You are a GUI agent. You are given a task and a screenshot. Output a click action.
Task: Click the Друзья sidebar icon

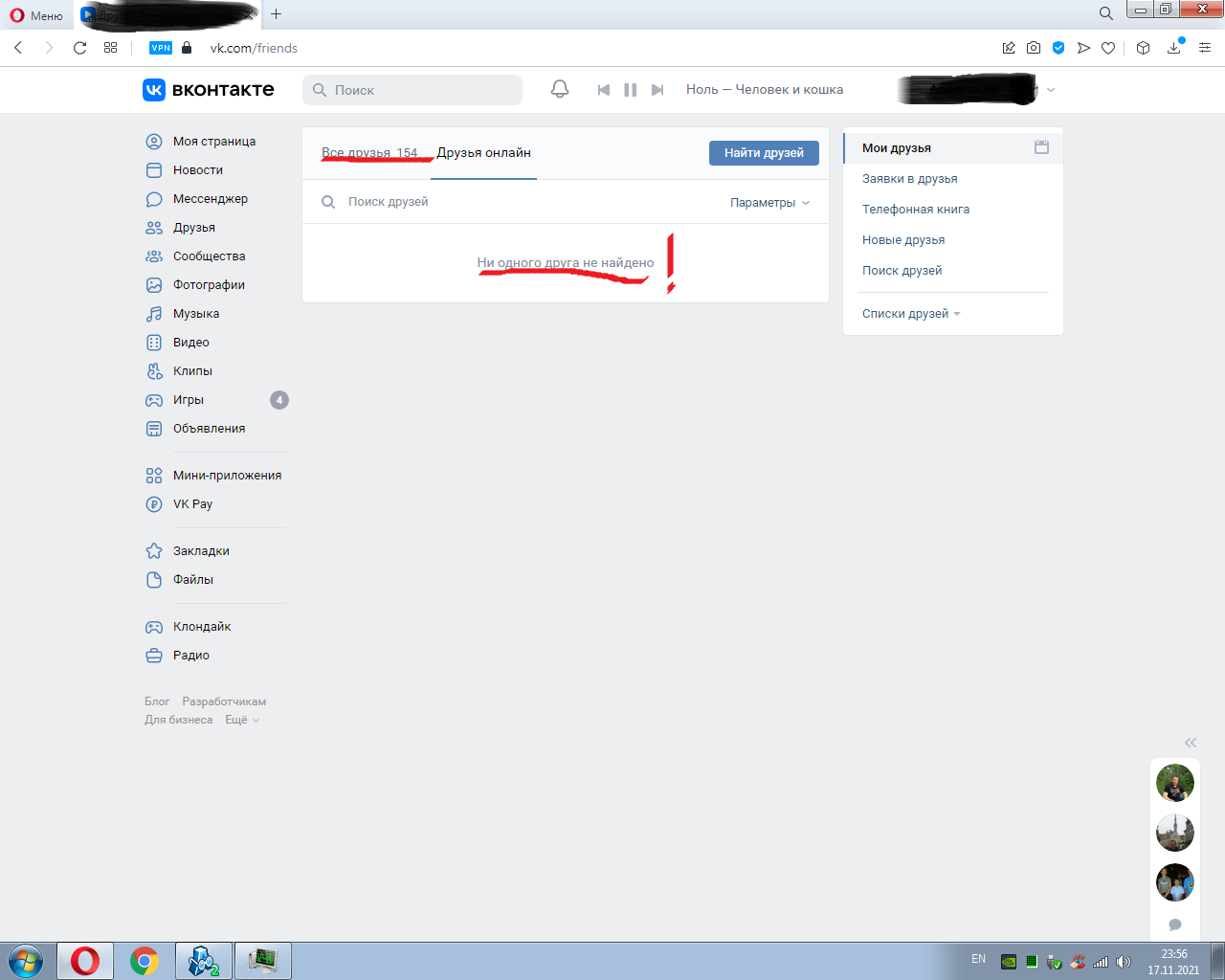point(154,228)
